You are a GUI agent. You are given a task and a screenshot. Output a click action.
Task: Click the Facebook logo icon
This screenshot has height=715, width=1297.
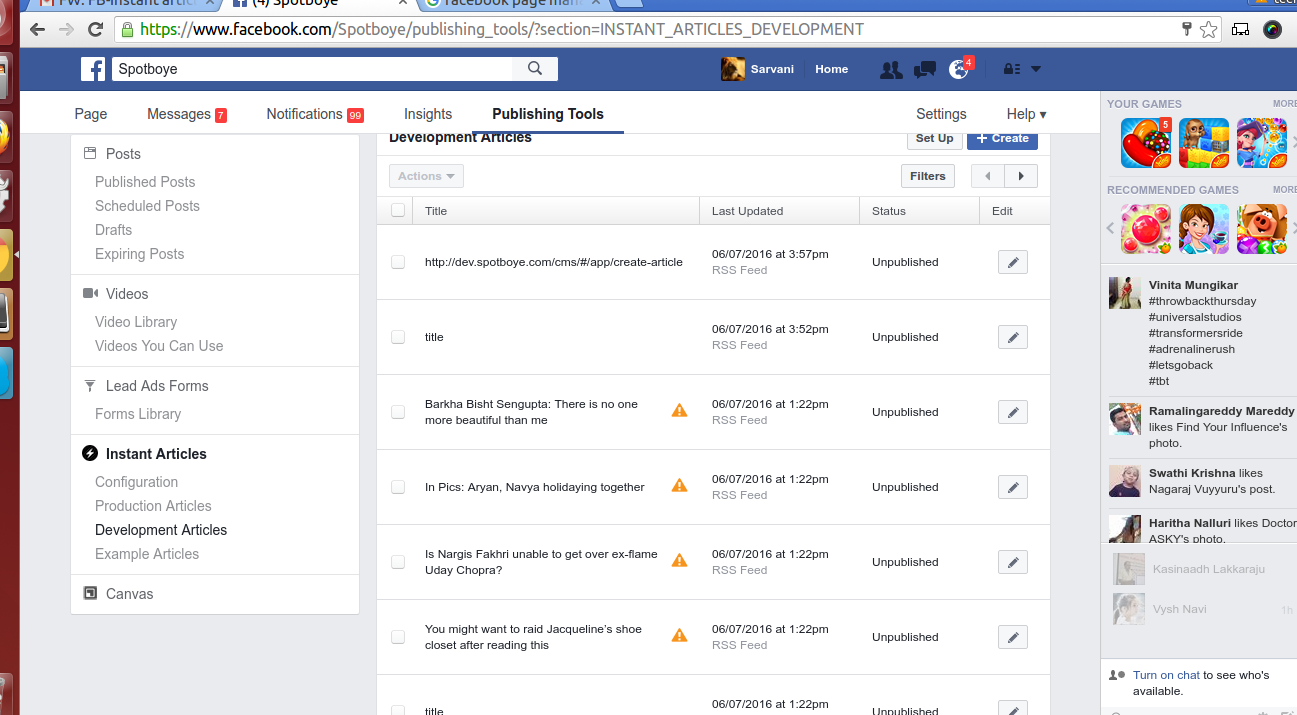click(x=93, y=69)
